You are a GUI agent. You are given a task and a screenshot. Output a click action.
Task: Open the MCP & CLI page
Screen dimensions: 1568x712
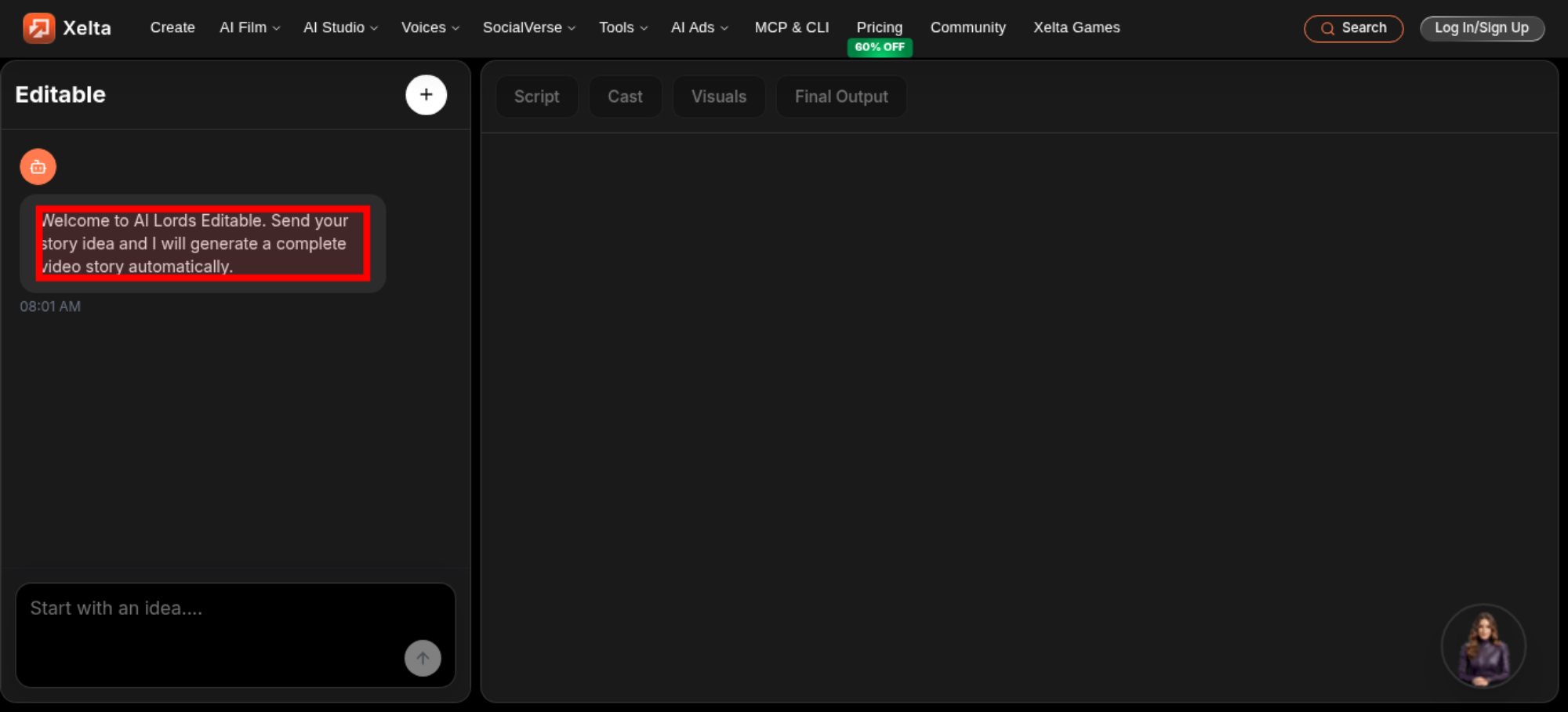click(792, 27)
